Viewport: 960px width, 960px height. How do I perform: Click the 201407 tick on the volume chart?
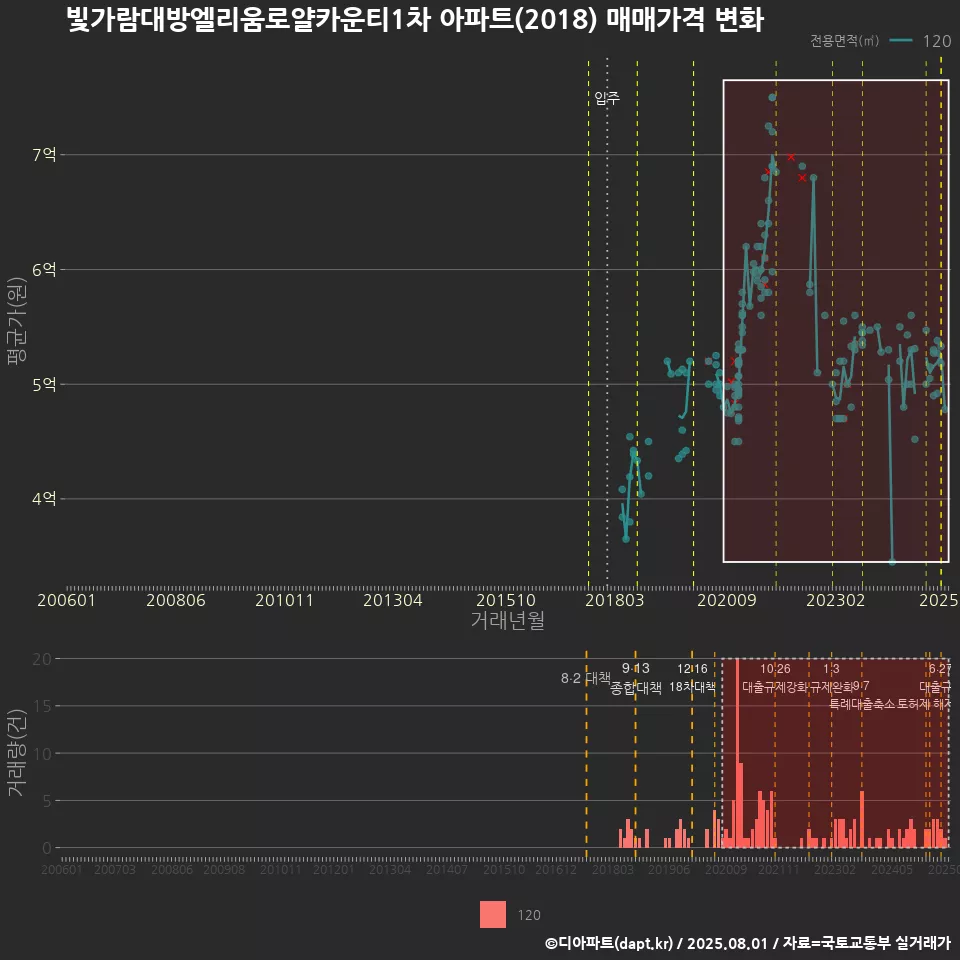446,869
